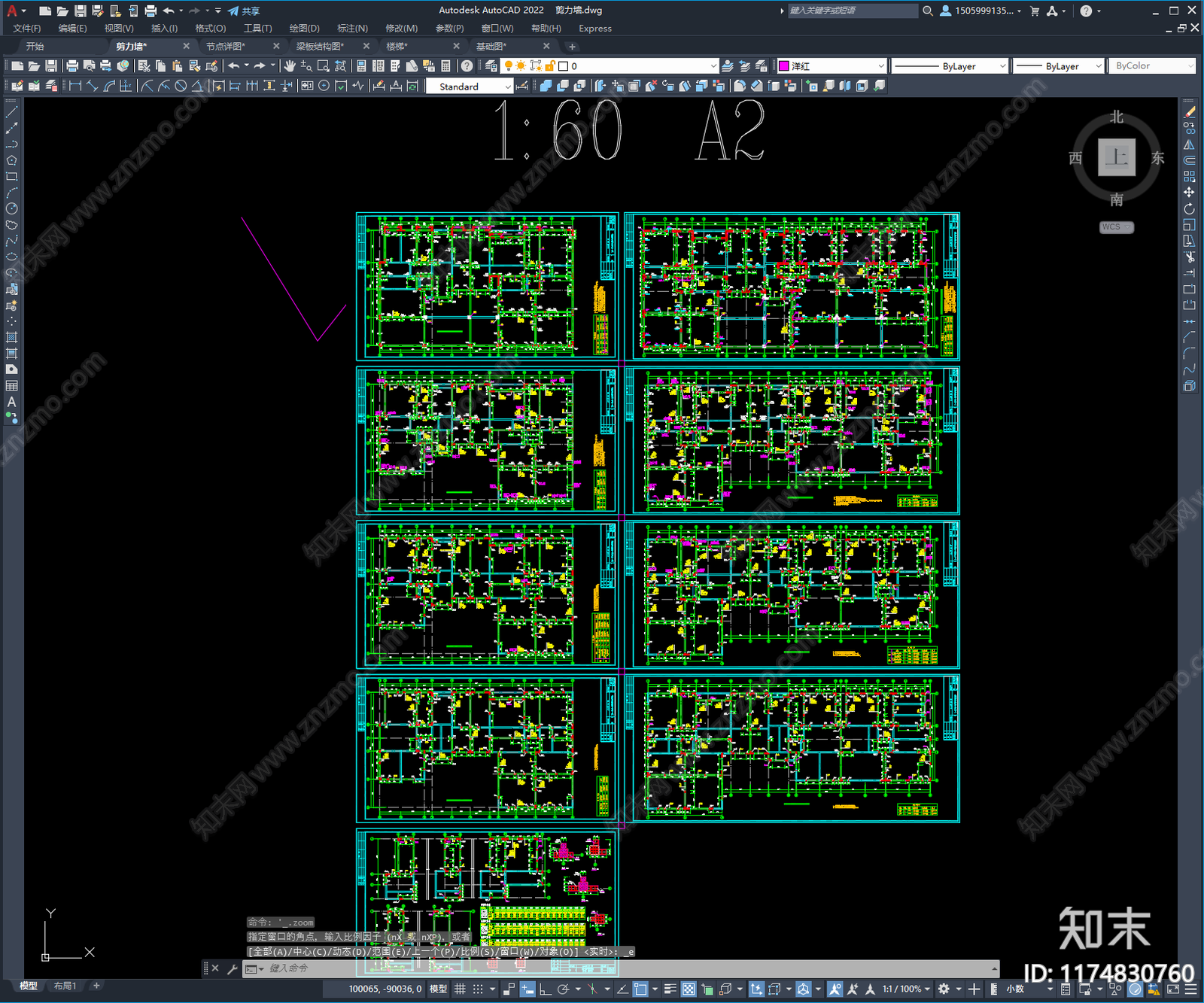The height and width of the screenshot is (1003, 1204).
Task: Click the Diameter dimension icon
Action: (x=181, y=86)
